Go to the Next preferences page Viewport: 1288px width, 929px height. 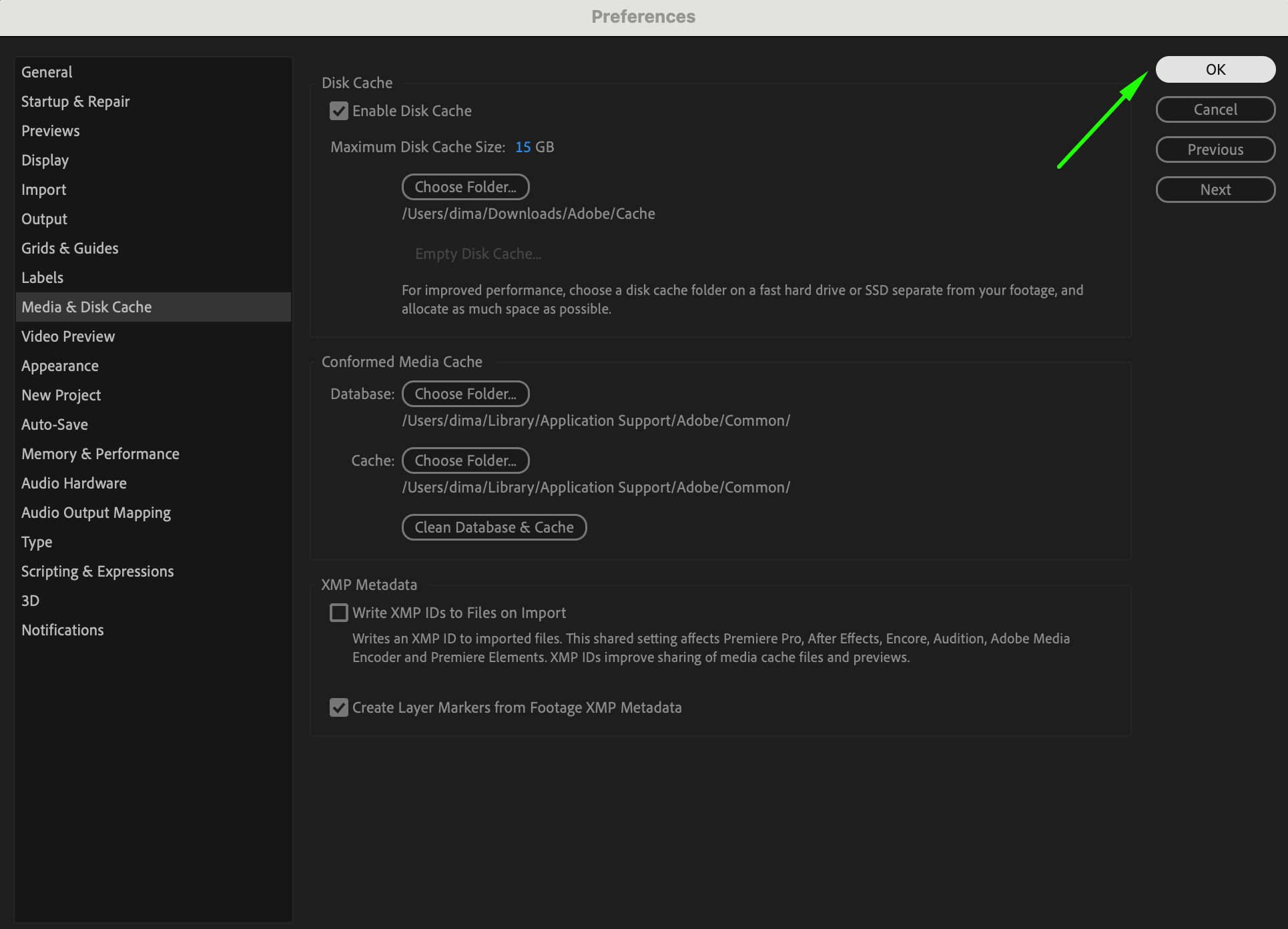1215,190
